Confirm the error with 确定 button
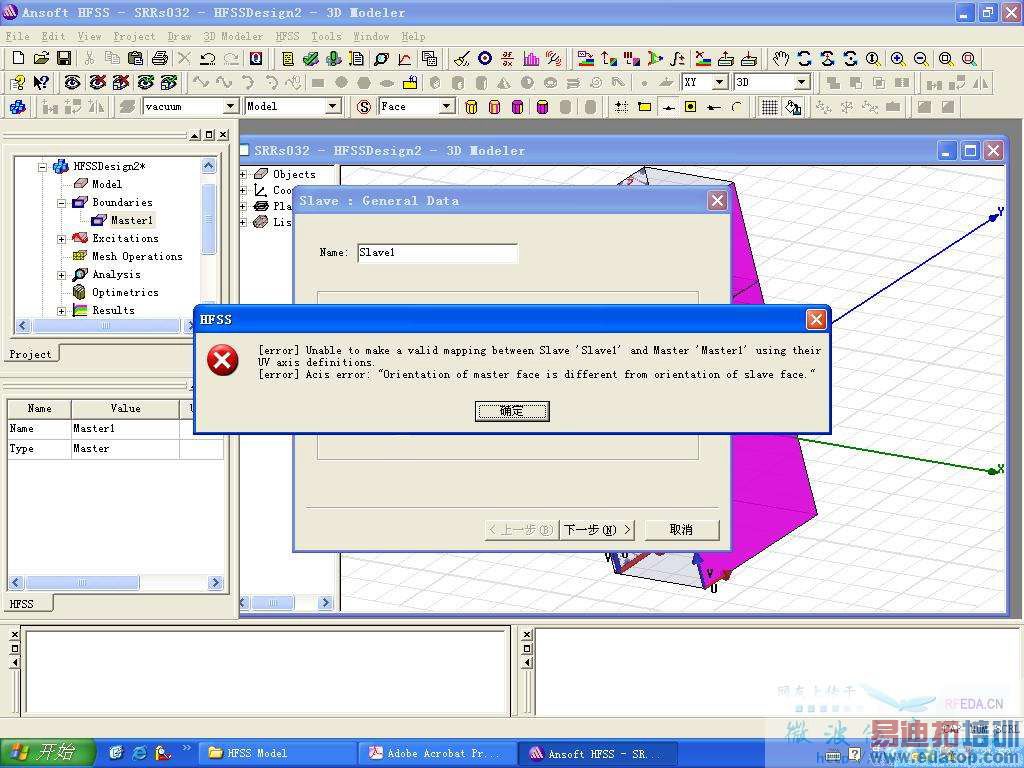 coord(512,411)
